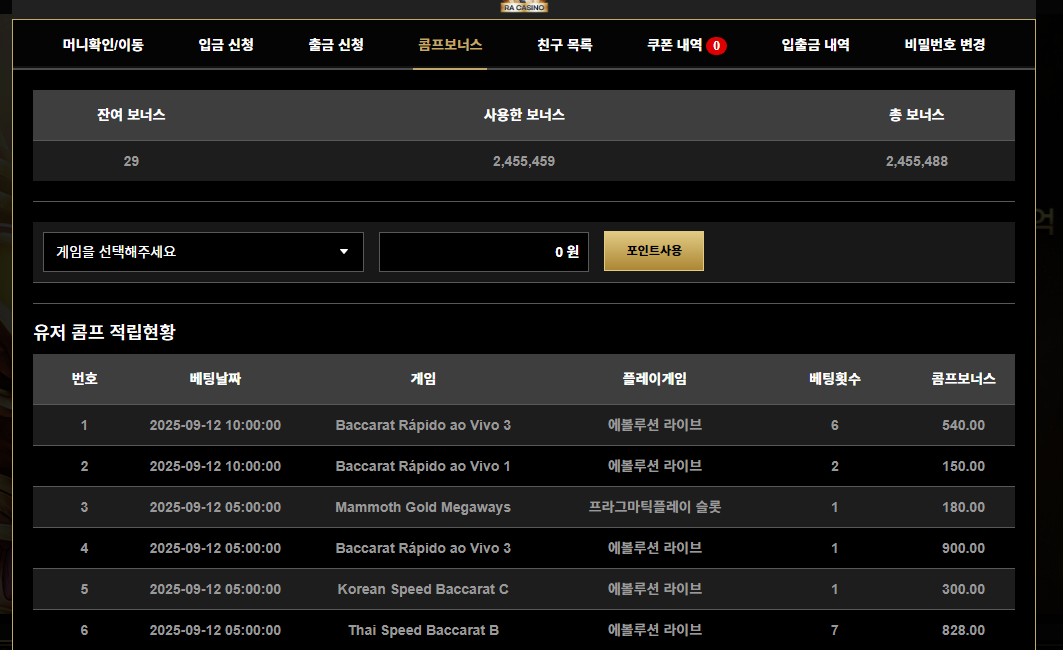1063x650 pixels.
Task: Click Korean Speed Baccarat row betting date
Action: point(215,589)
